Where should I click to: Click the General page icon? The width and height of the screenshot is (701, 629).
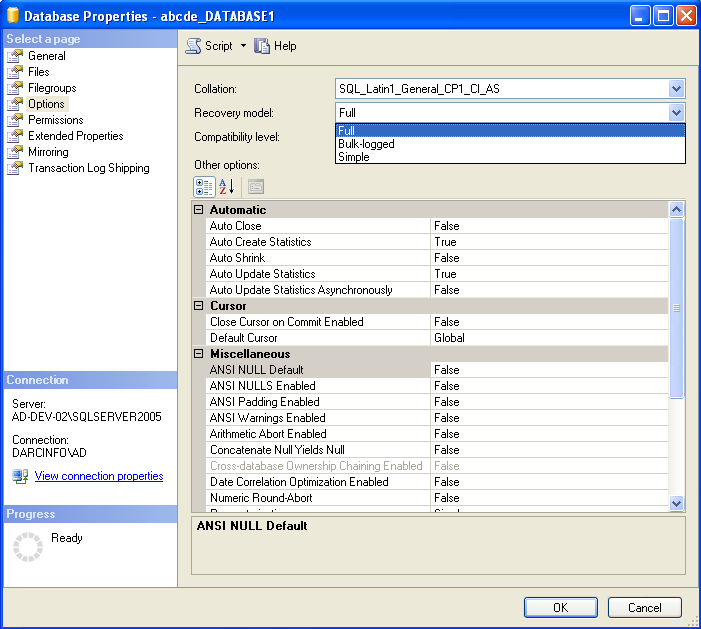tap(15, 56)
